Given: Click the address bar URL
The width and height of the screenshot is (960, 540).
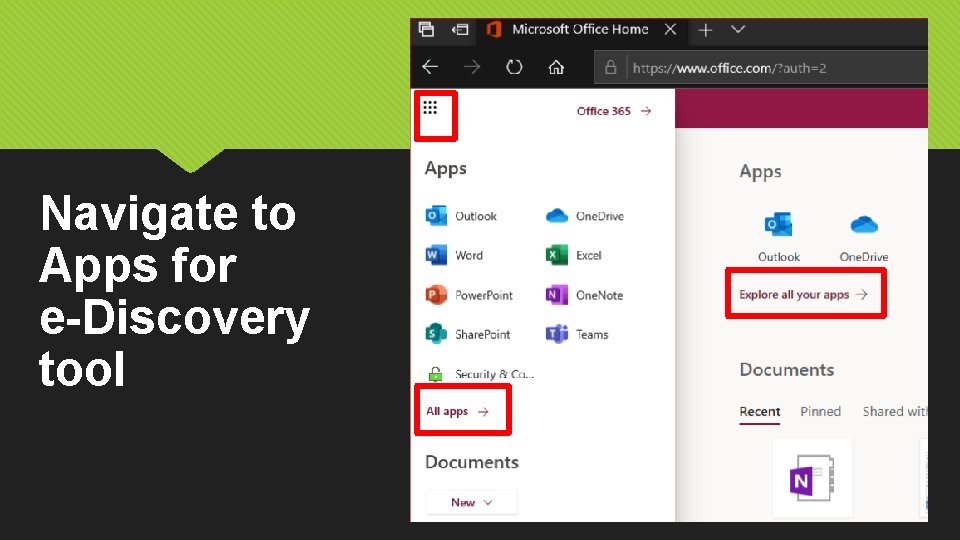Looking at the screenshot, I should [729, 68].
